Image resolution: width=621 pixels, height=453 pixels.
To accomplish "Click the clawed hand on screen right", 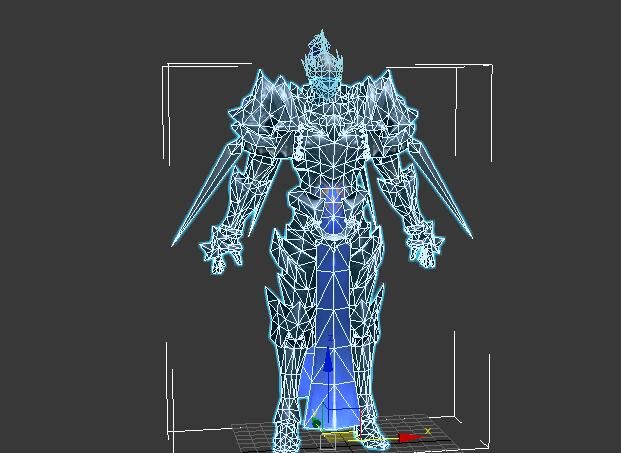I will (x=424, y=243).
